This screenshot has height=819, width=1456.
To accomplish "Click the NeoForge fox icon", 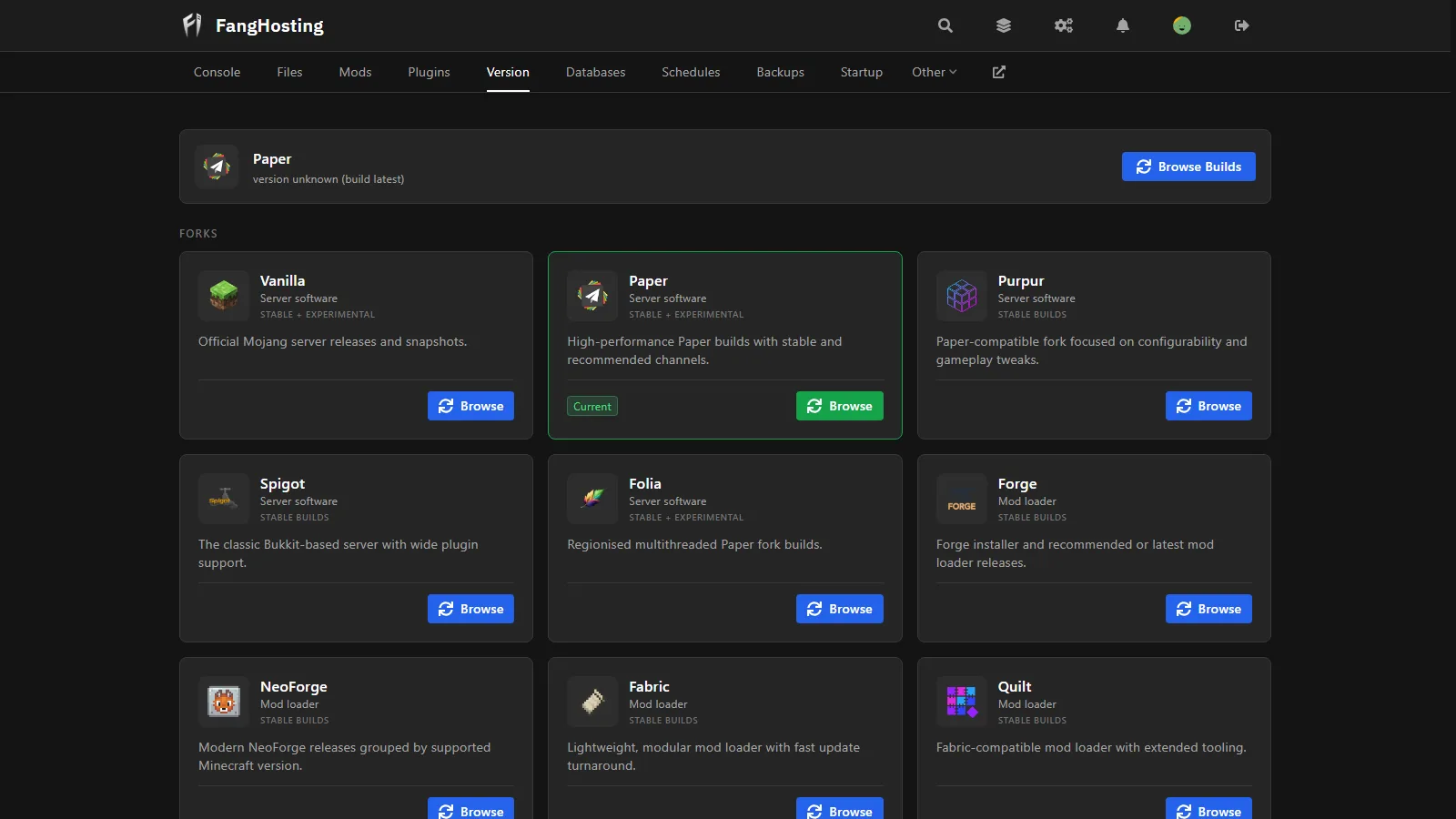I will (224, 702).
